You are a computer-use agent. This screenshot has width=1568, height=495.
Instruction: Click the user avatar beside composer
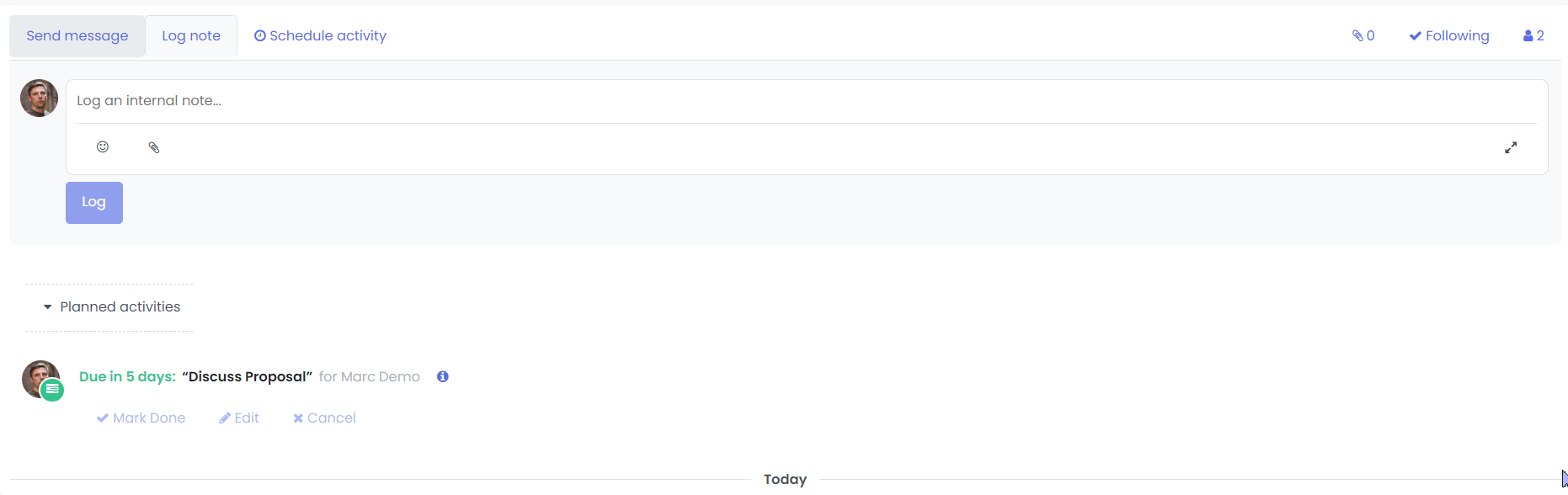tap(39, 98)
